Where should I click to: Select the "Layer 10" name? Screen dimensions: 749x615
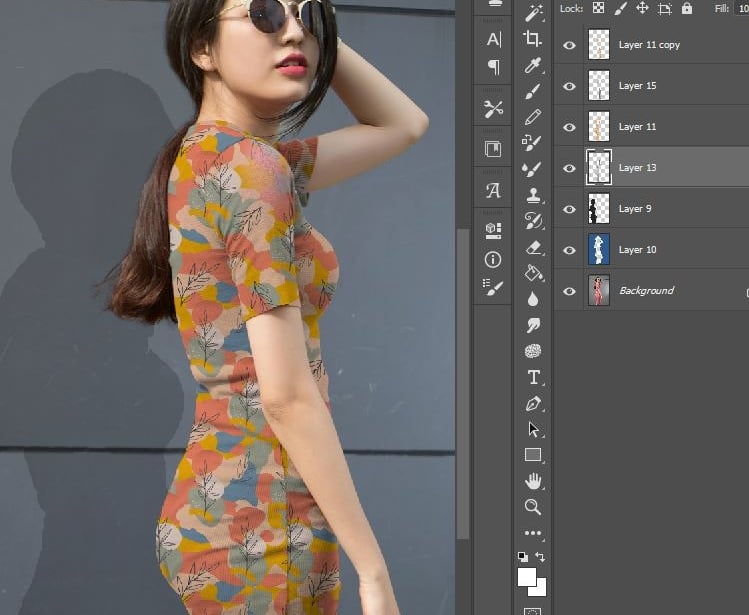[637, 250]
